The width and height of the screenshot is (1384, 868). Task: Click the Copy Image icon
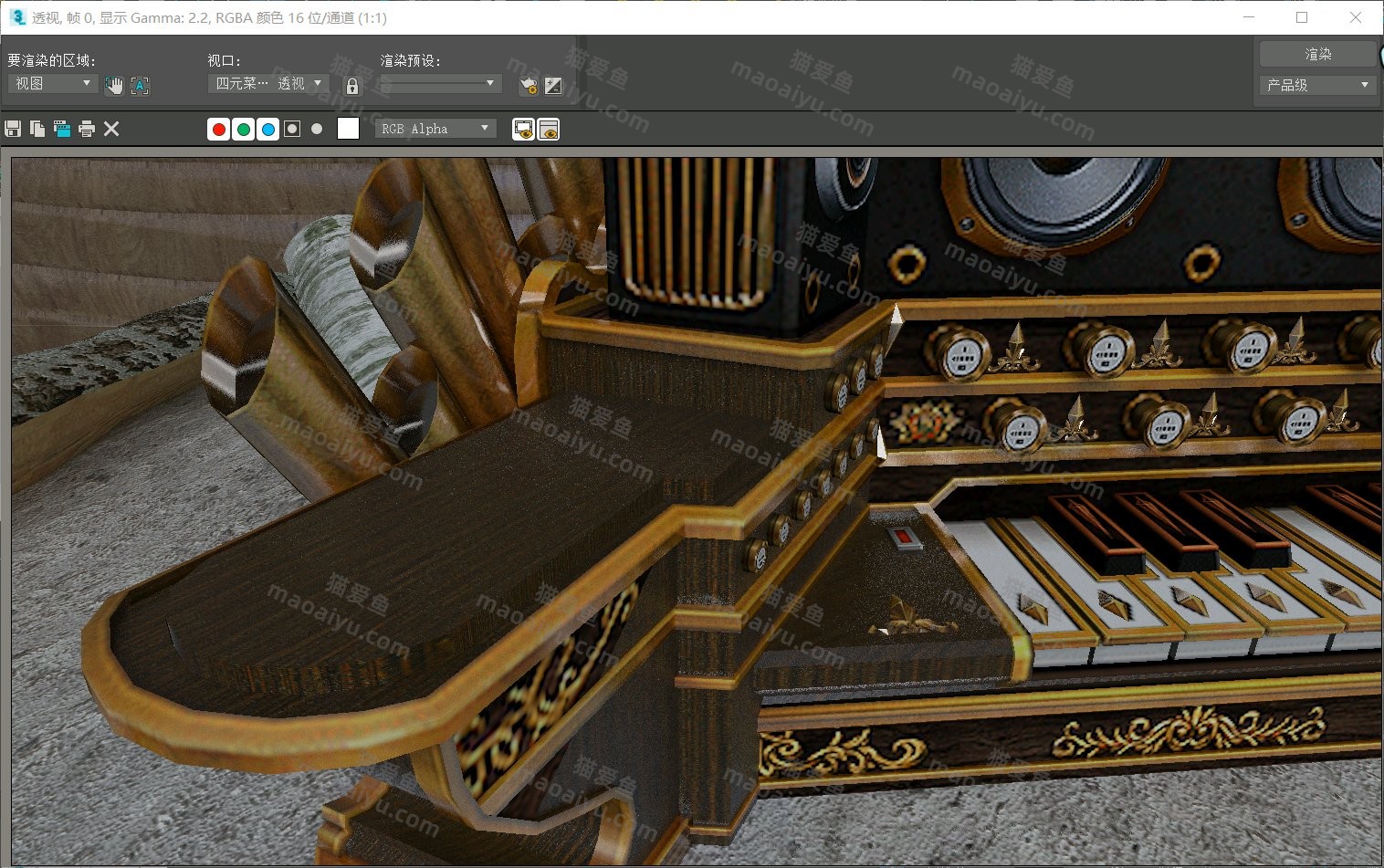37,129
